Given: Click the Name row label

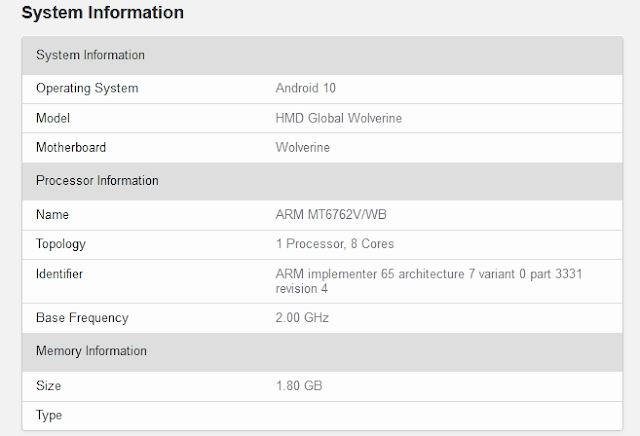Looking at the screenshot, I should pyautogui.click(x=52, y=215).
